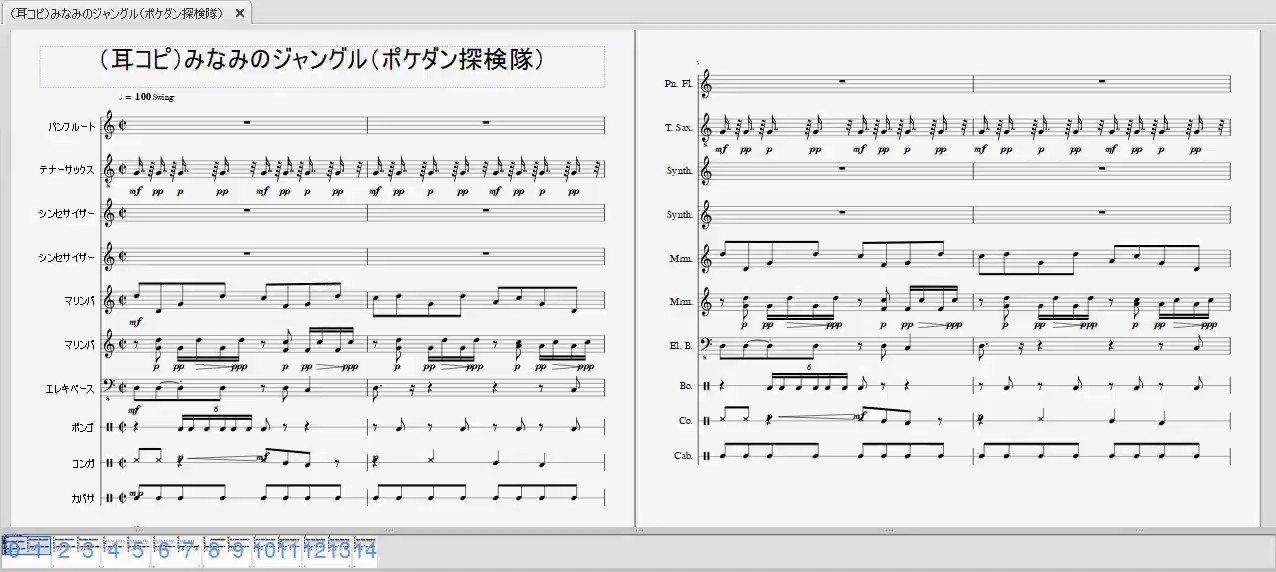Click the Co. short instrument name
1276x572 pixels.
686,421
